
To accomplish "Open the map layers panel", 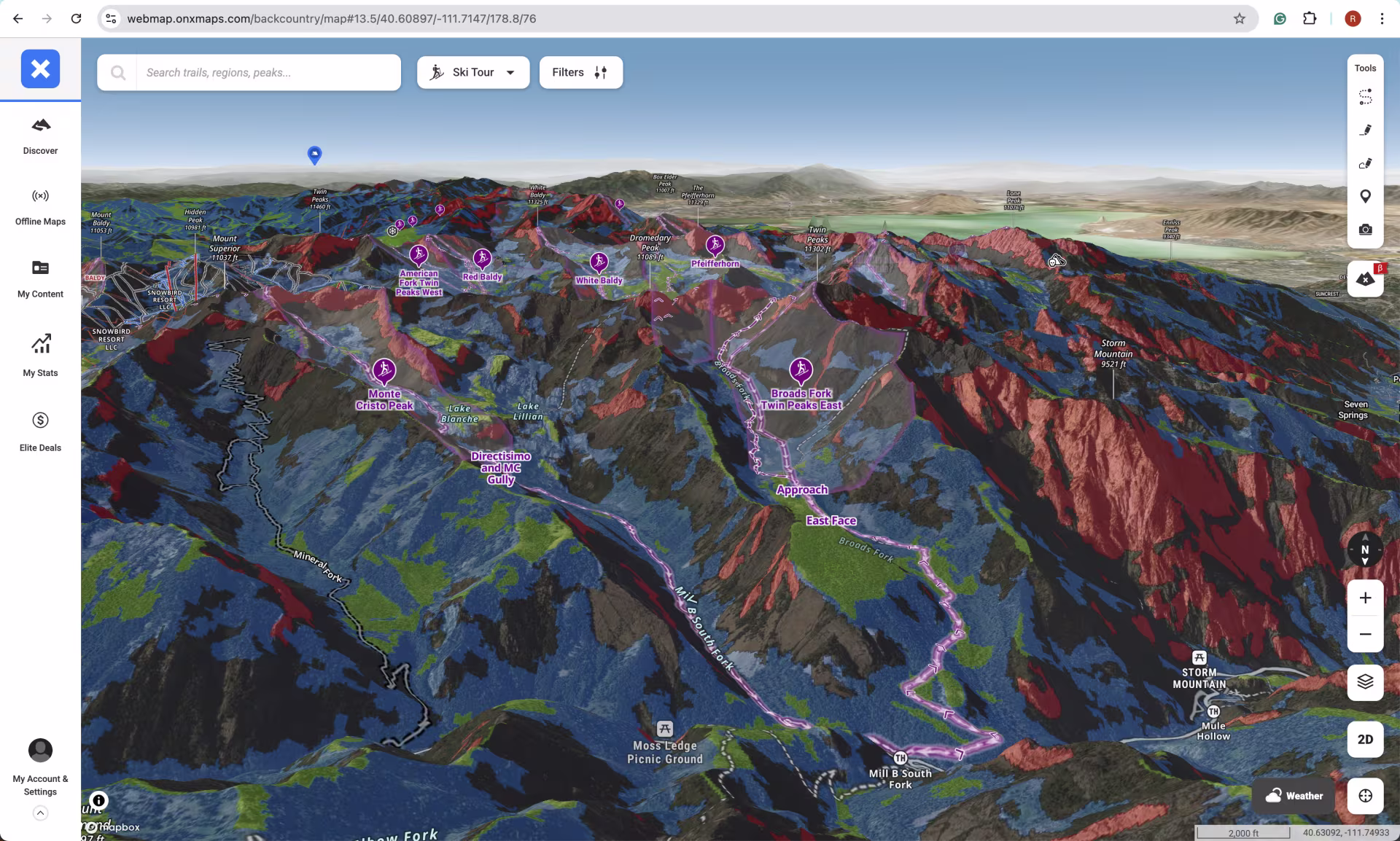I will (1365, 682).
